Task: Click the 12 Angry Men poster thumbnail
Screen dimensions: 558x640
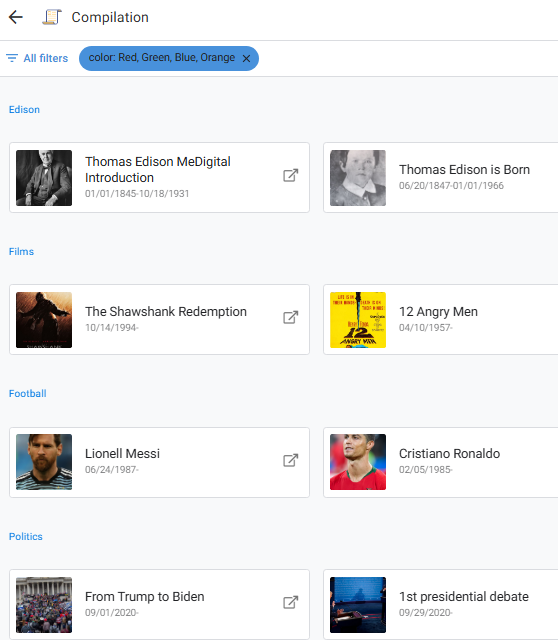Action: 358,320
